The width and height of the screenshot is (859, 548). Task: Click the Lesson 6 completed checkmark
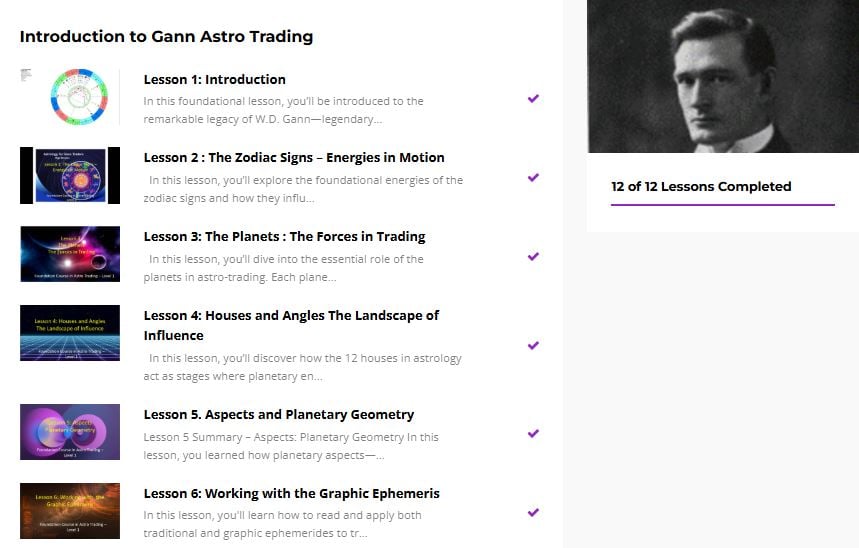tap(533, 512)
